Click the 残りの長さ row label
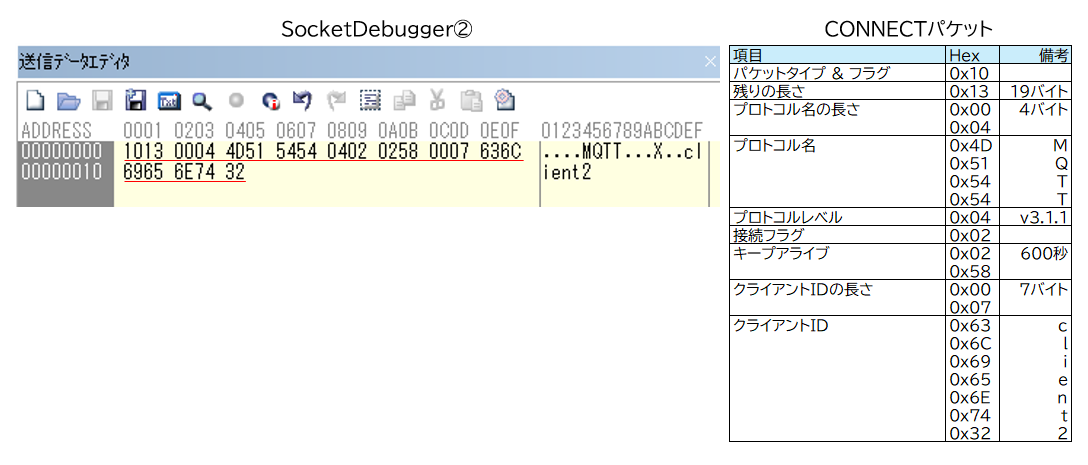1088x465 pixels. coord(767,91)
